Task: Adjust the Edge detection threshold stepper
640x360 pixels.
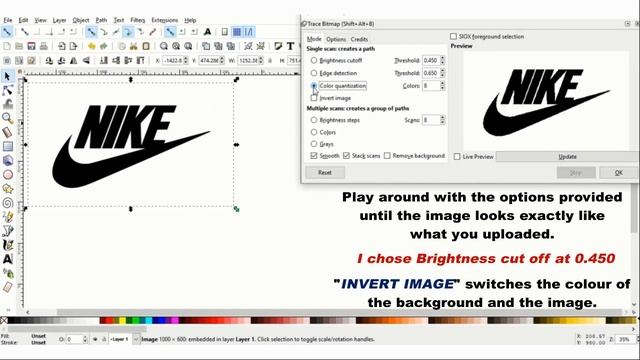Action: coord(442,73)
